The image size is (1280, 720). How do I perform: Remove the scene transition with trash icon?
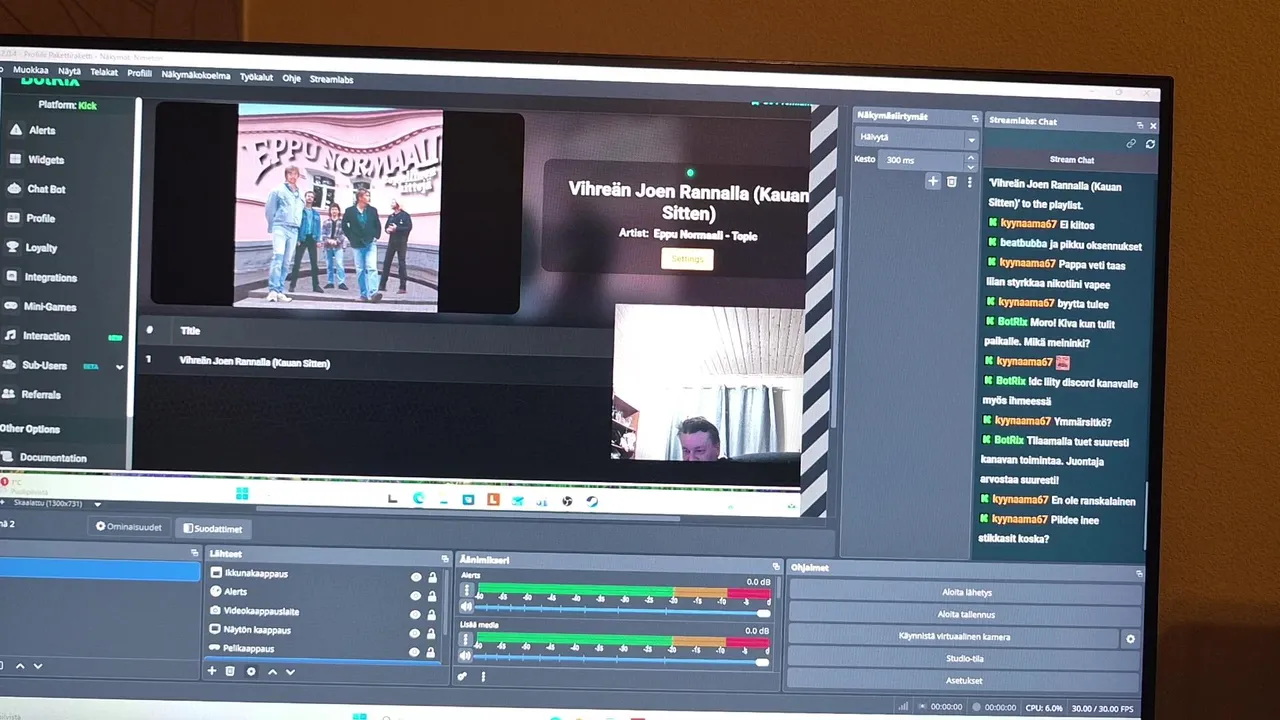[x=952, y=182]
